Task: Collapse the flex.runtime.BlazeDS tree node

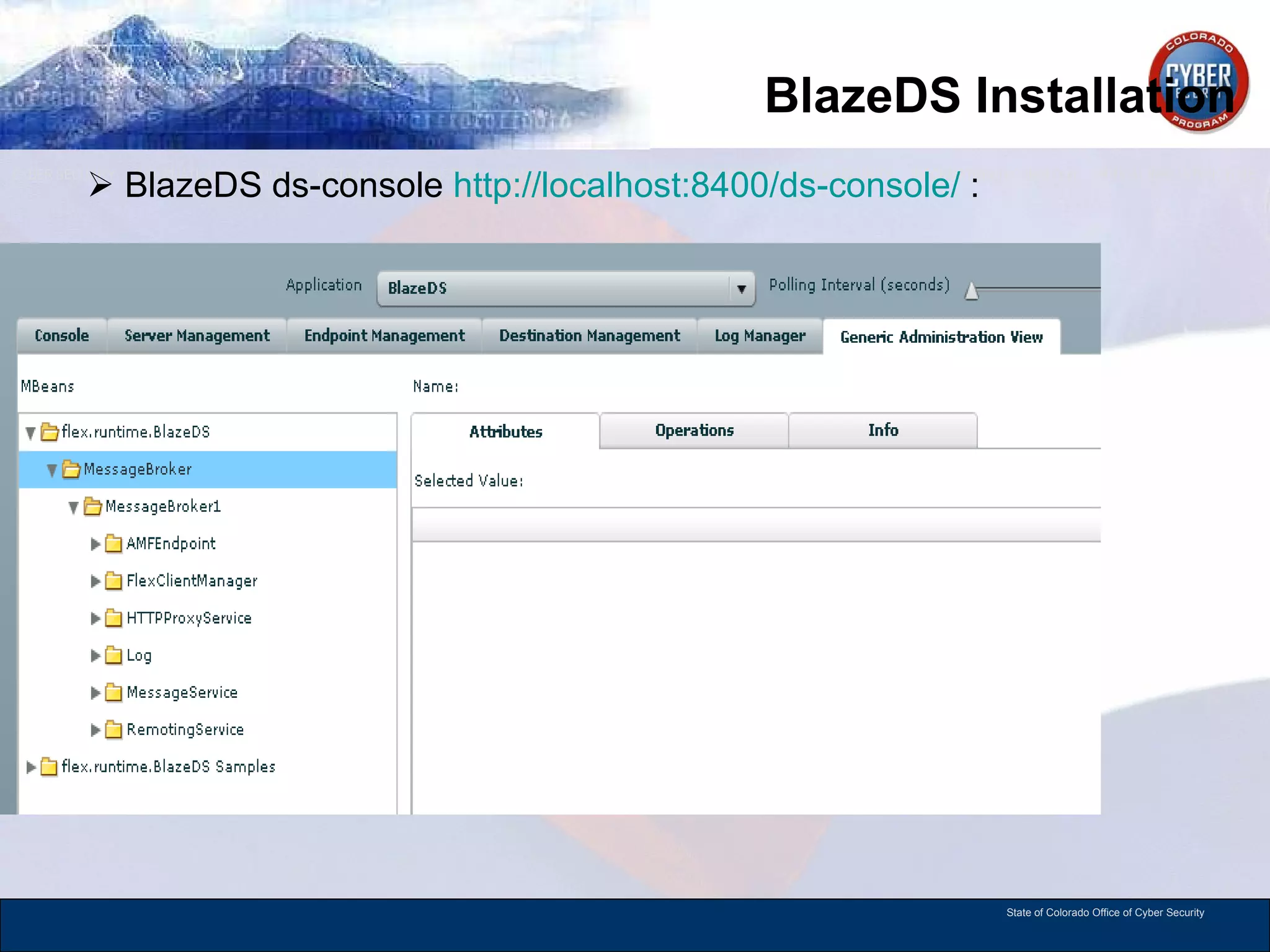Action: [30, 433]
